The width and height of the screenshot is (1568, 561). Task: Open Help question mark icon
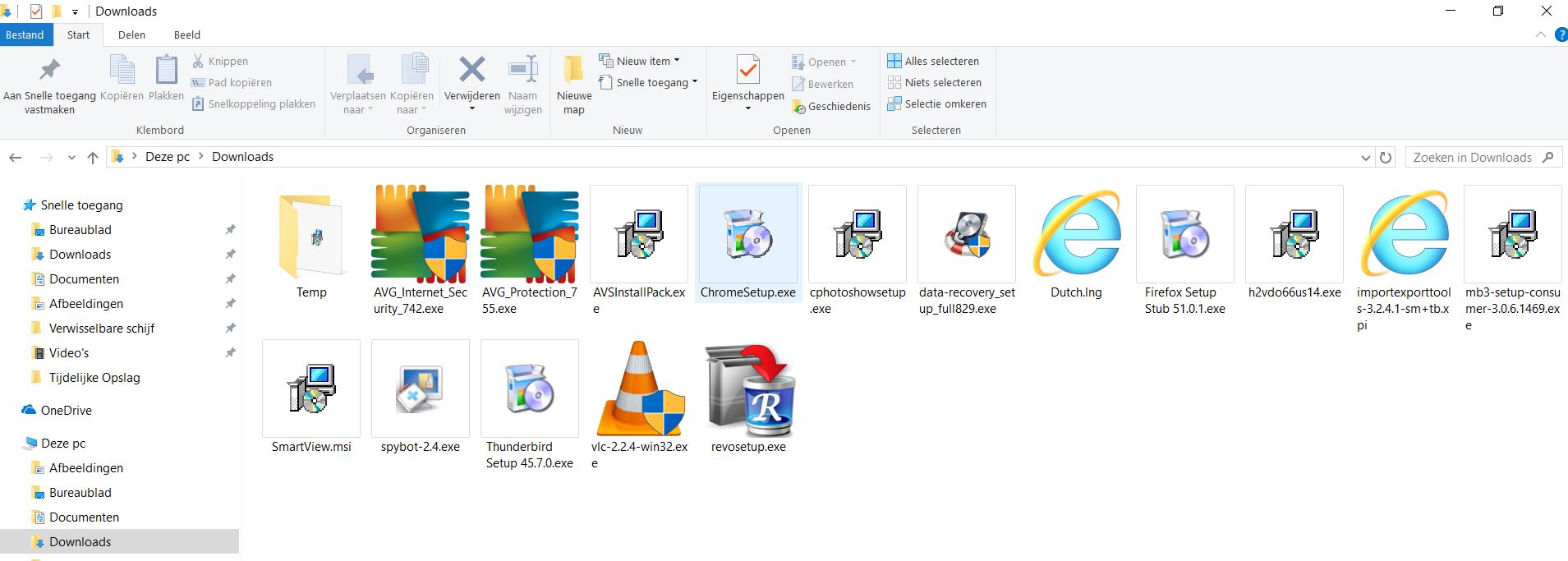(1561, 34)
